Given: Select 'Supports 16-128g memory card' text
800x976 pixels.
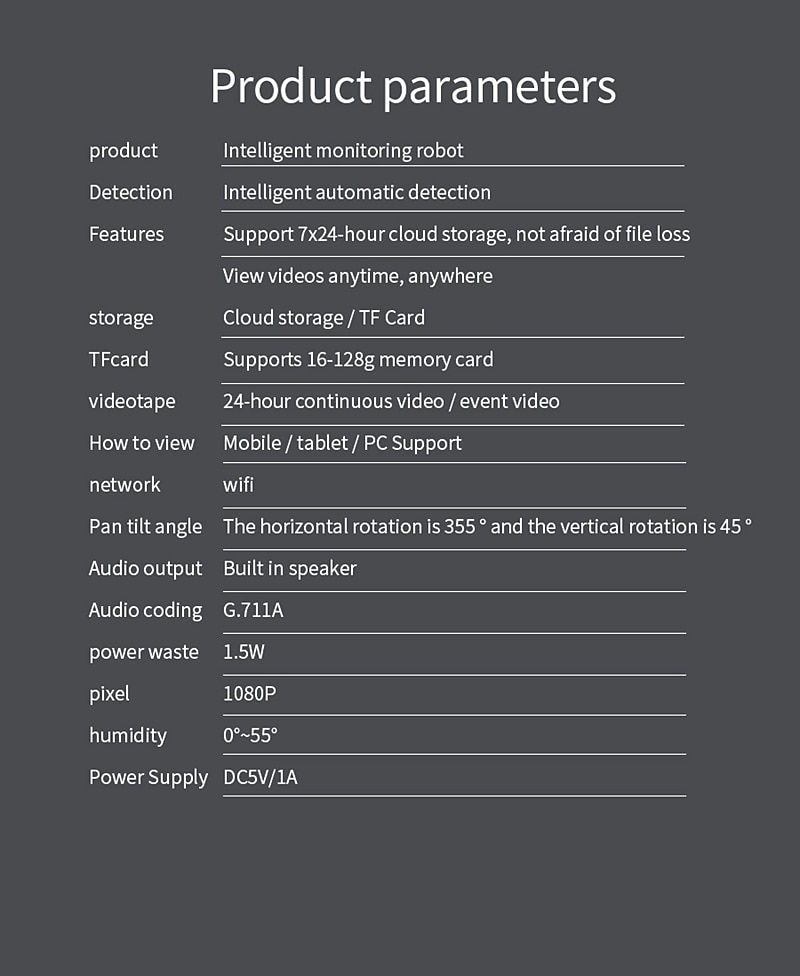Looking at the screenshot, I should (x=358, y=360).
